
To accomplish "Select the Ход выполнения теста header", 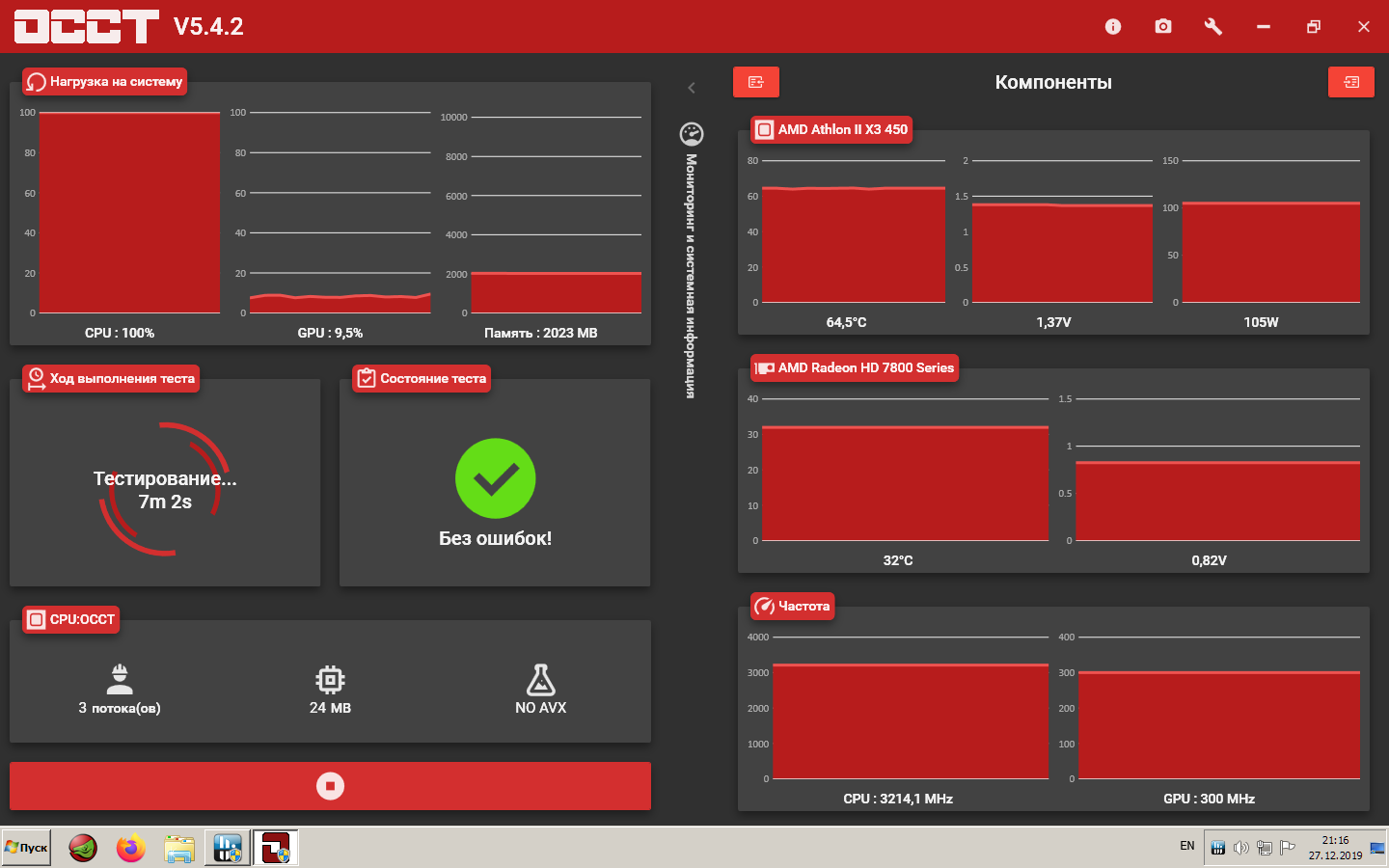I will (x=111, y=379).
